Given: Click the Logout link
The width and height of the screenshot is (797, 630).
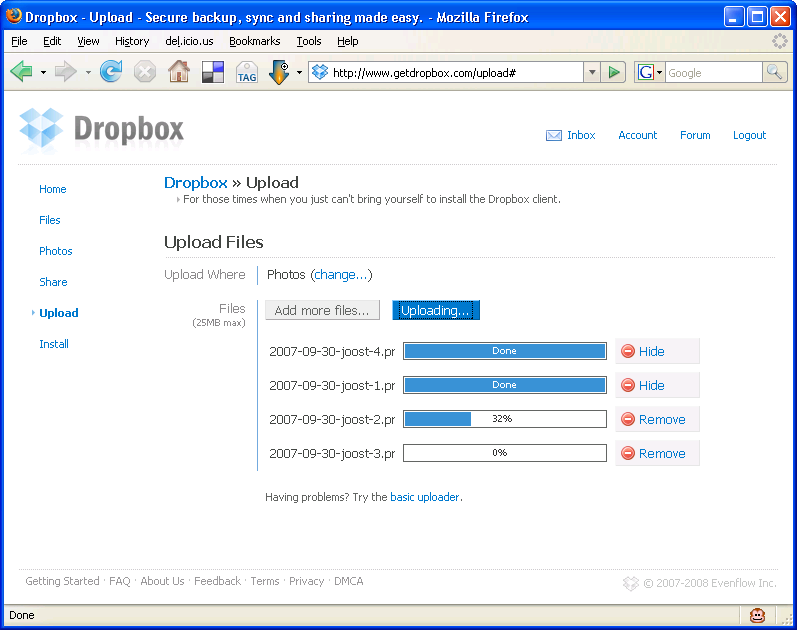Looking at the screenshot, I should 749,135.
